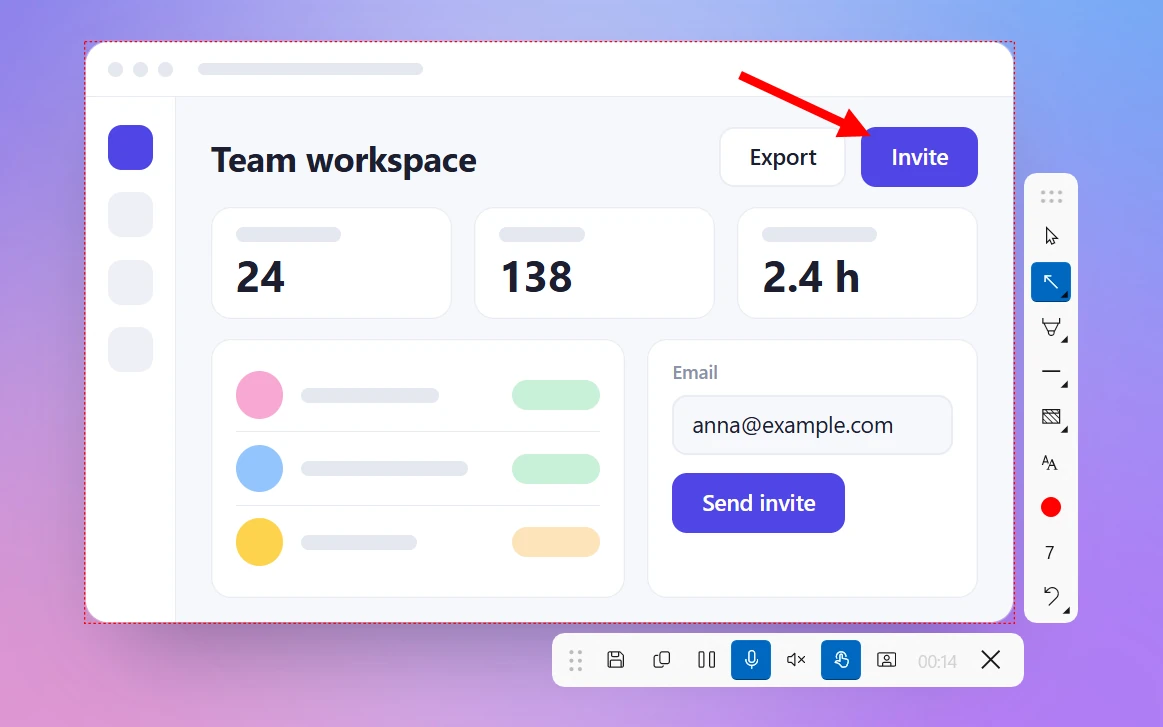Select the arrow drawing tool
This screenshot has height=727, width=1163.
(1051, 282)
